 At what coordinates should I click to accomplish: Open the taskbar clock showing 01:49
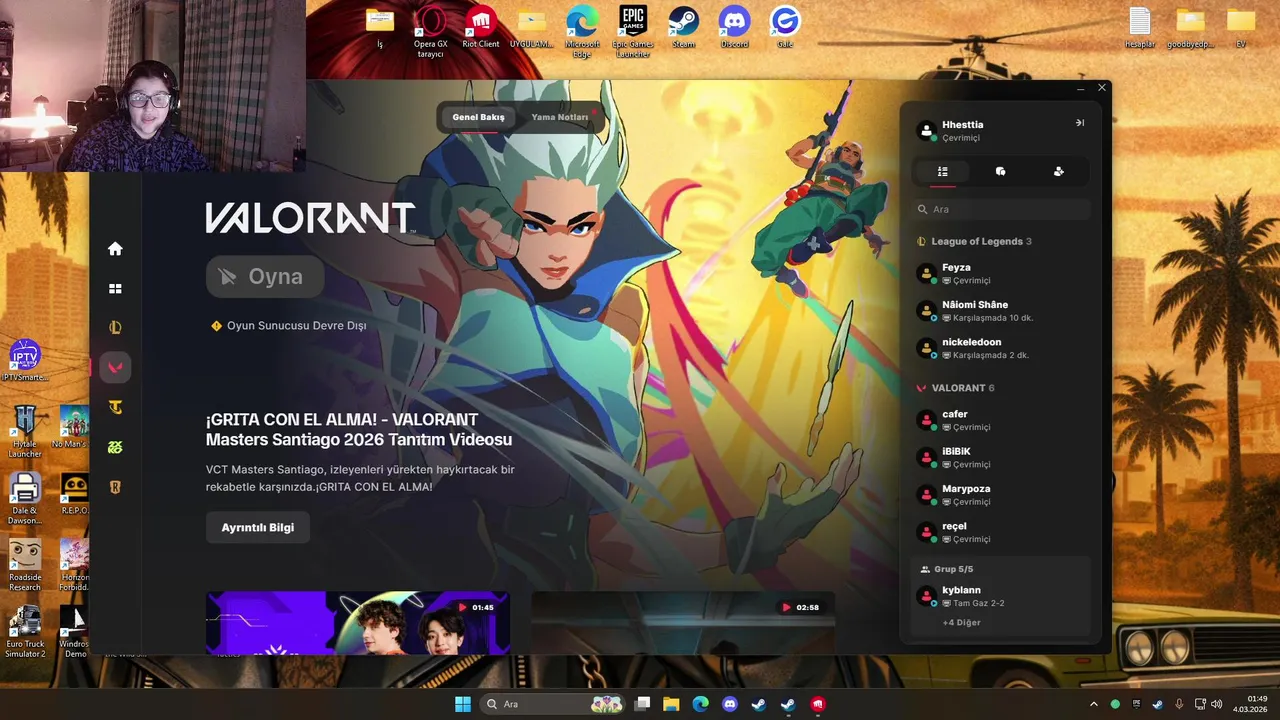tap(1251, 704)
